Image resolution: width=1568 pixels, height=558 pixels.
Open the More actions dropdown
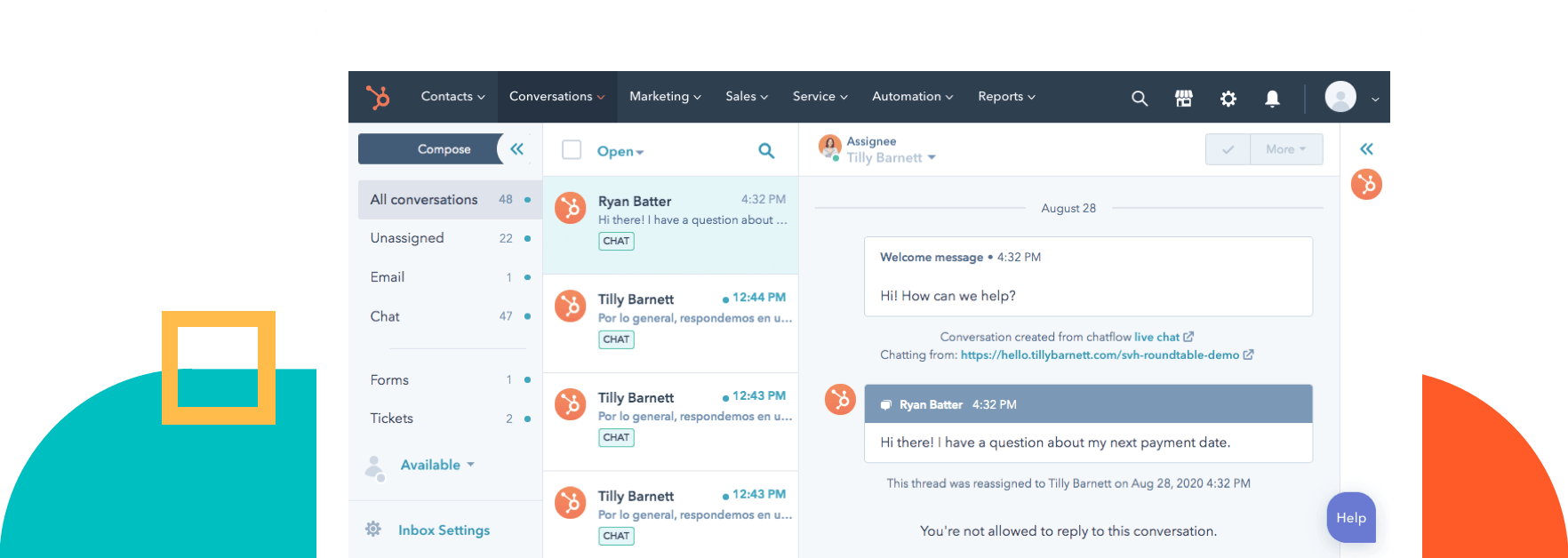pos(1285,149)
